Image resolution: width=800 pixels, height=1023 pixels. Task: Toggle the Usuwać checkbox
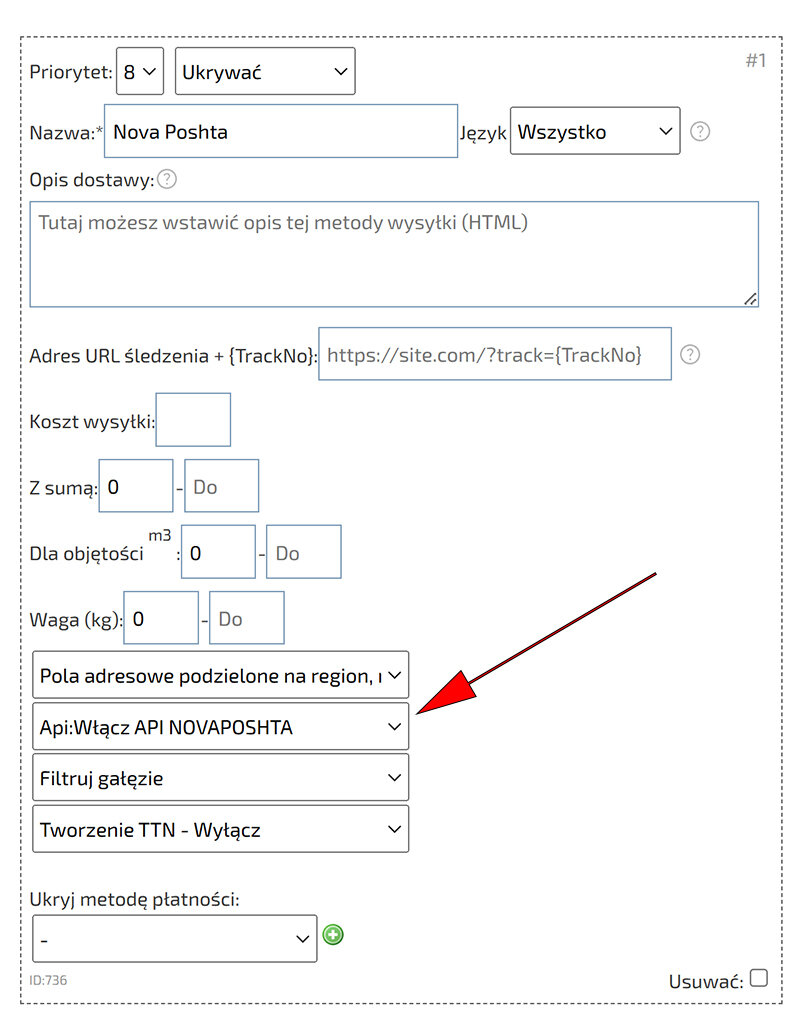(759, 978)
